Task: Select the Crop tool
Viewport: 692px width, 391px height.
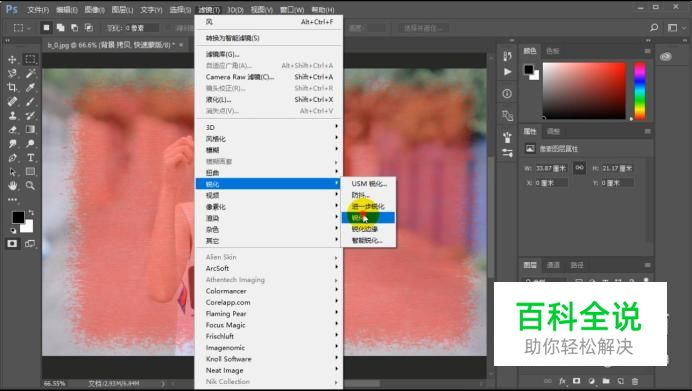Action: pyautogui.click(x=12, y=87)
